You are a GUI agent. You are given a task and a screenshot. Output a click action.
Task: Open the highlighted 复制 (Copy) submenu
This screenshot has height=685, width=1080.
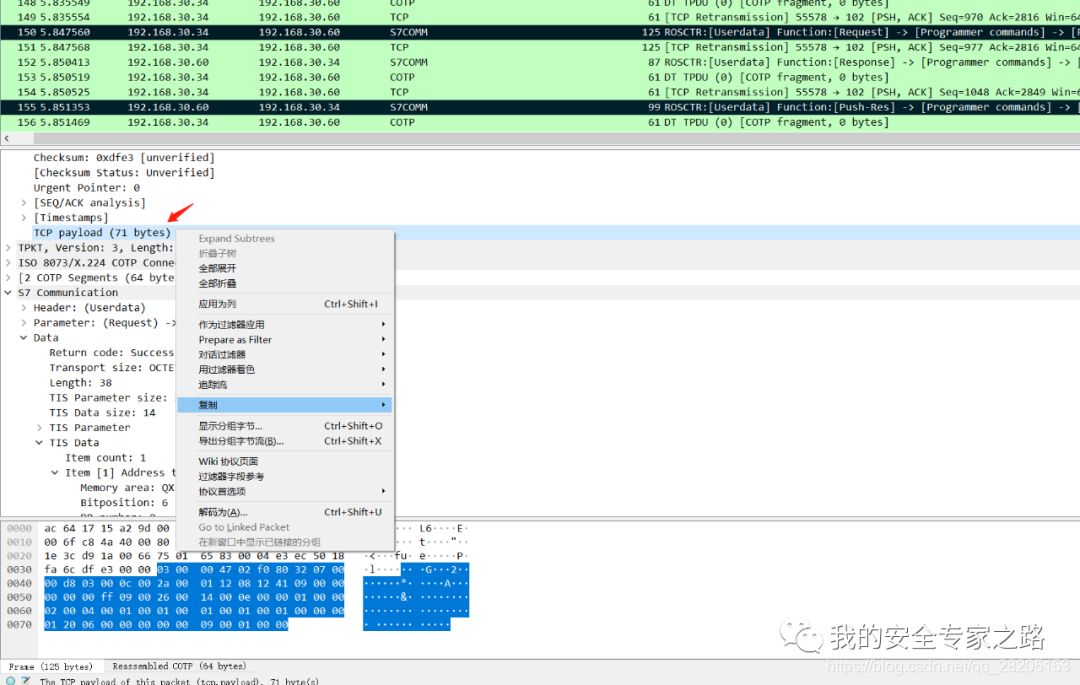tap(284, 405)
